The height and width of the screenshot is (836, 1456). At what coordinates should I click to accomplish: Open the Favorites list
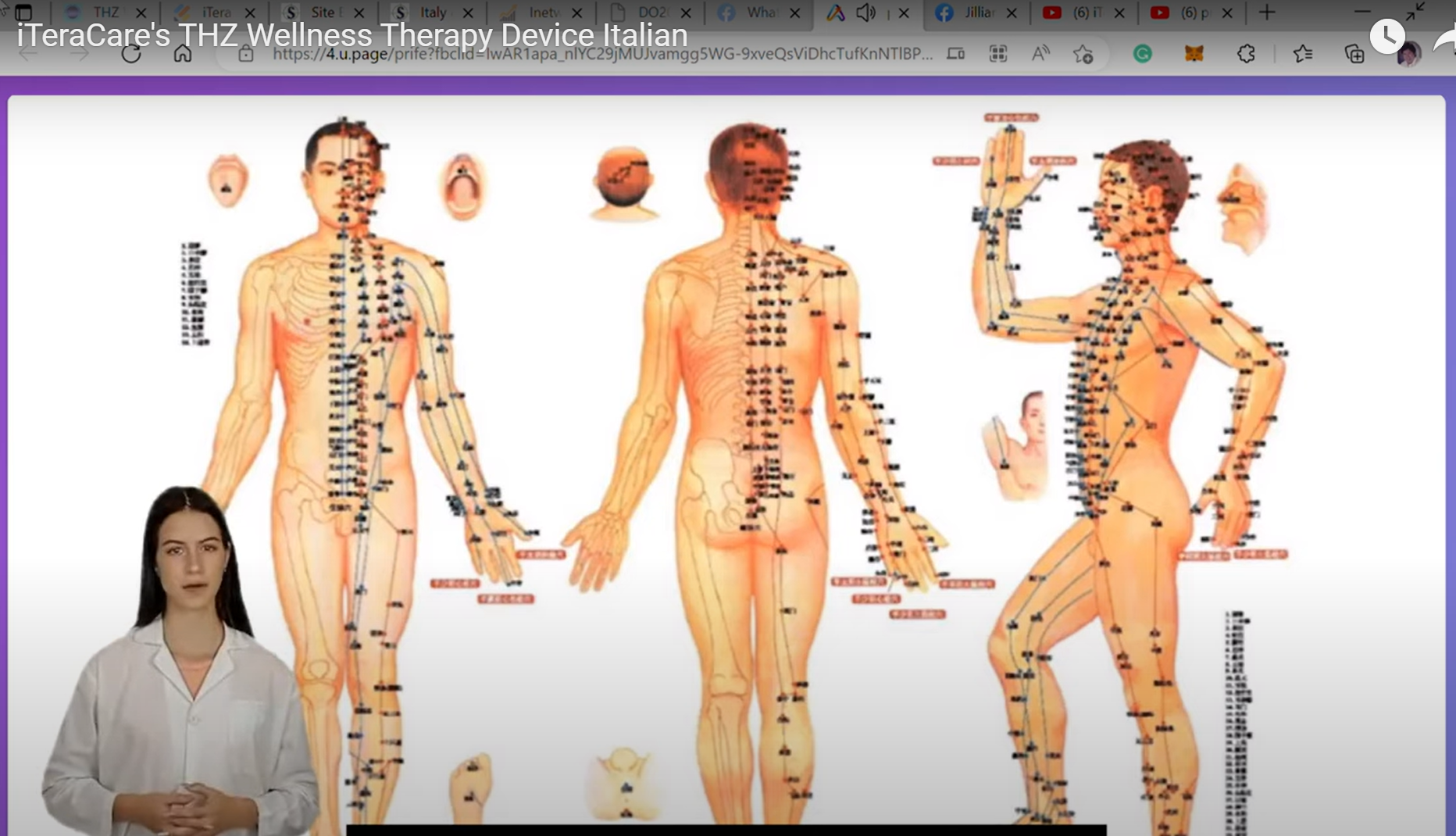(1302, 54)
